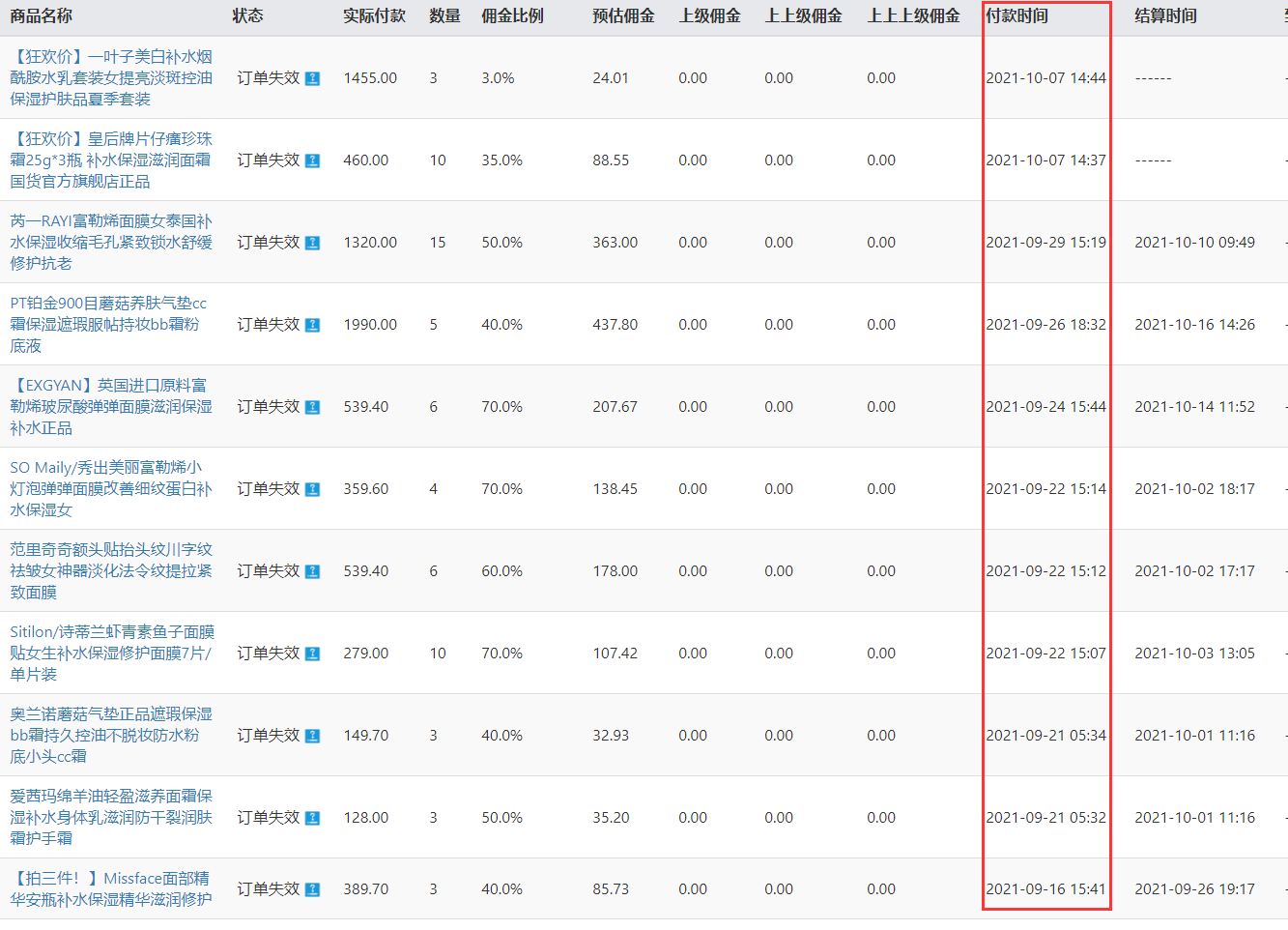Open the 一叶子美白补水烟酰胺水乳套装 product link
Viewport: 1288px width, 930px height.
pyautogui.click(x=111, y=78)
